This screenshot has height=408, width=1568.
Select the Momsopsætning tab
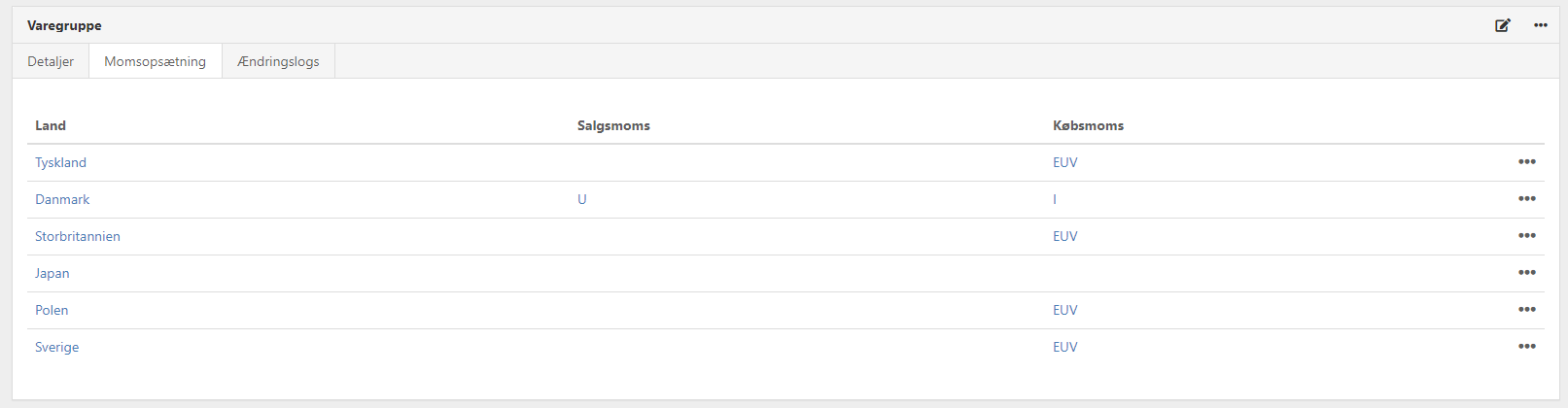[x=156, y=61]
